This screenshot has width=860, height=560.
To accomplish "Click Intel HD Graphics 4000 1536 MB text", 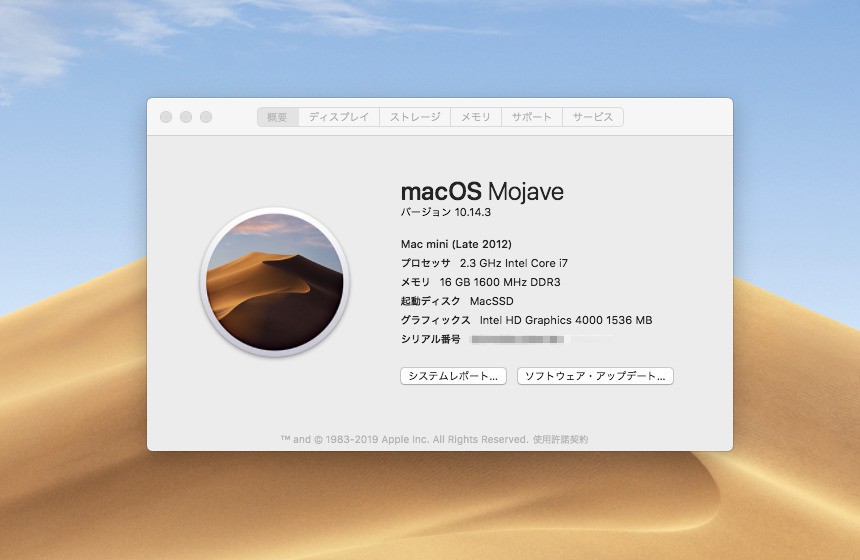I will [x=566, y=320].
